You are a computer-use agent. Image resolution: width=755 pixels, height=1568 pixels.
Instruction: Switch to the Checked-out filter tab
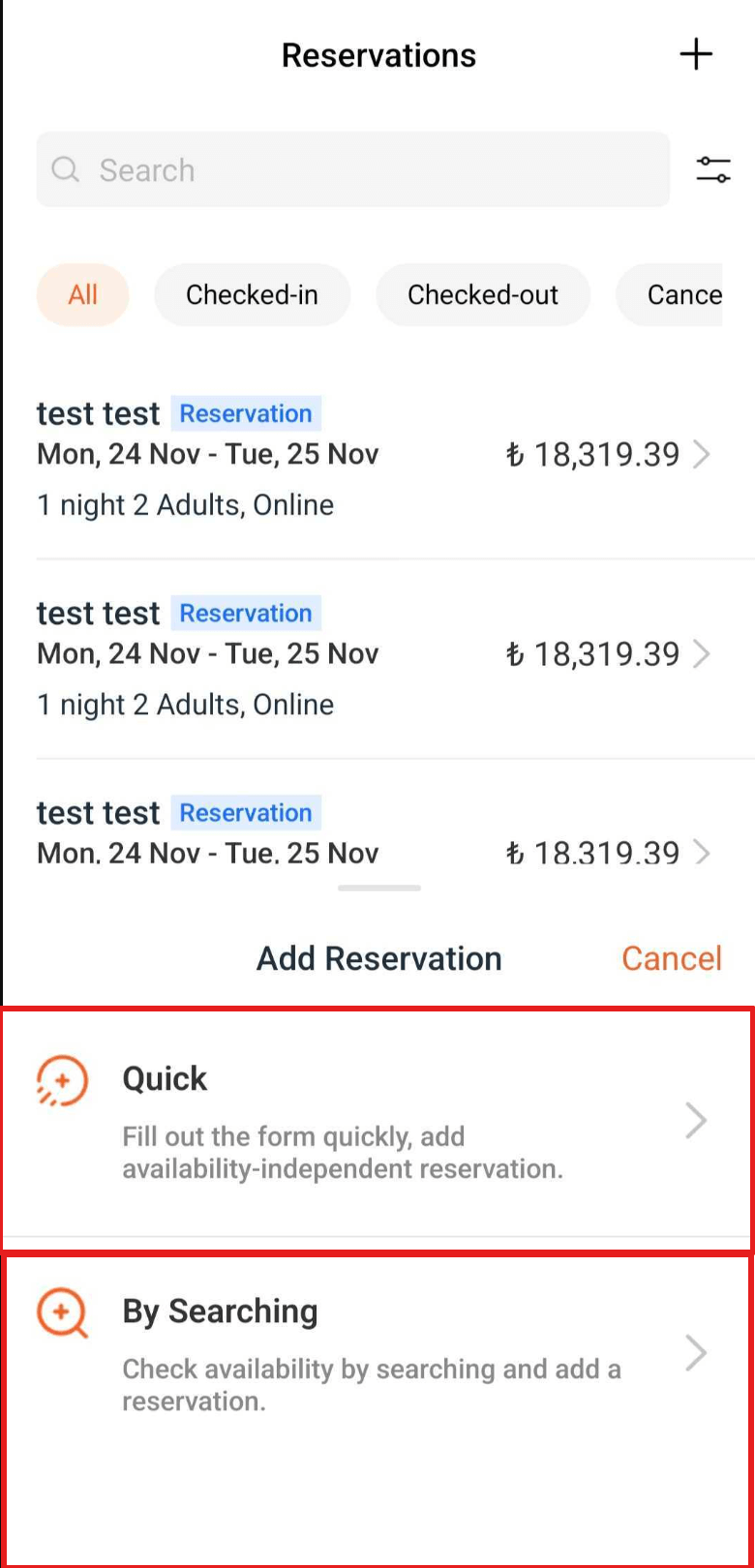pyautogui.click(x=482, y=295)
